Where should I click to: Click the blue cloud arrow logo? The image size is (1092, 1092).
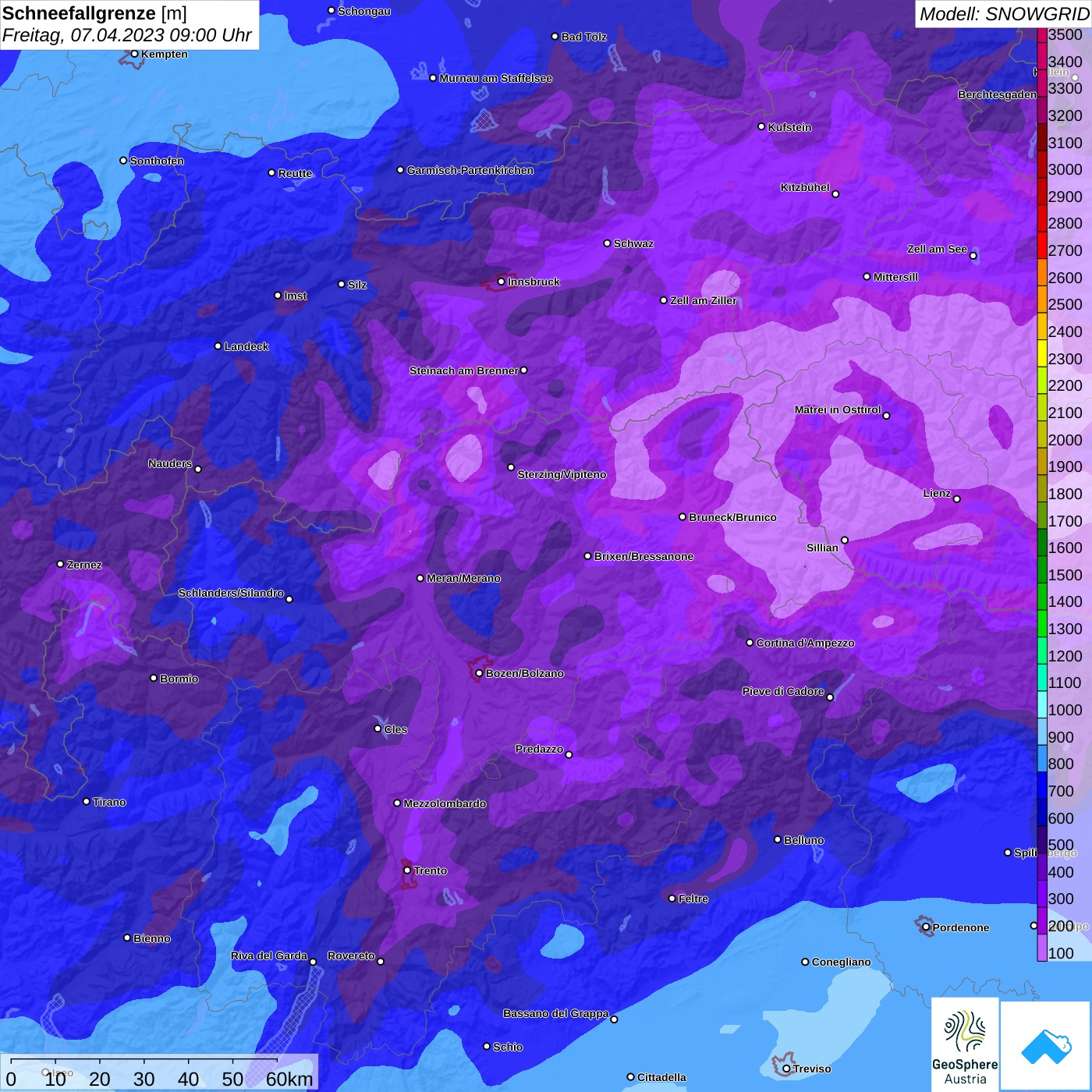pyautogui.click(x=1046, y=1046)
